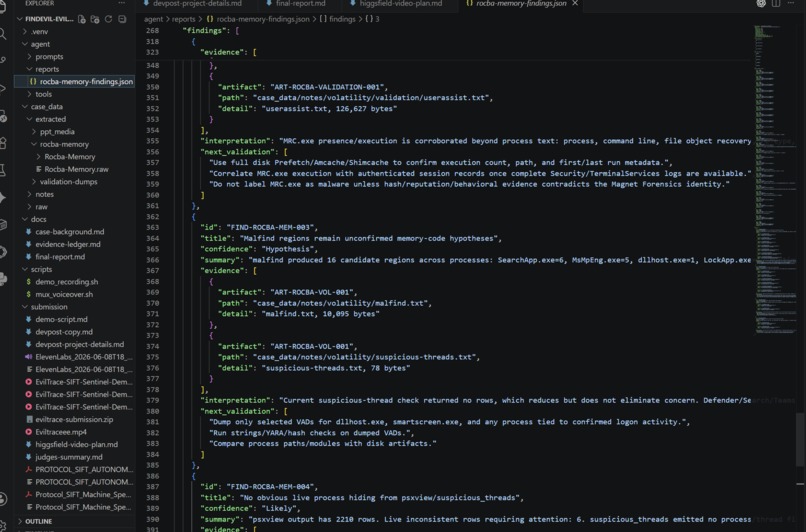The image size is (806, 532).
Task: Open Explorer views and more actions ellipsis
Action: click(x=121, y=3)
